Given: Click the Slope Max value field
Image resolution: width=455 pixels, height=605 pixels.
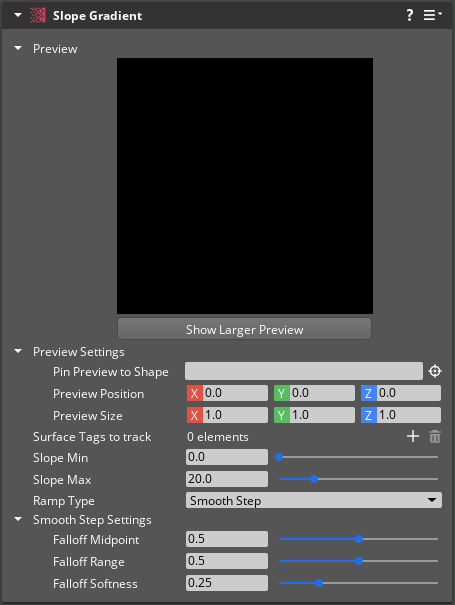Looking at the screenshot, I should [227, 479].
